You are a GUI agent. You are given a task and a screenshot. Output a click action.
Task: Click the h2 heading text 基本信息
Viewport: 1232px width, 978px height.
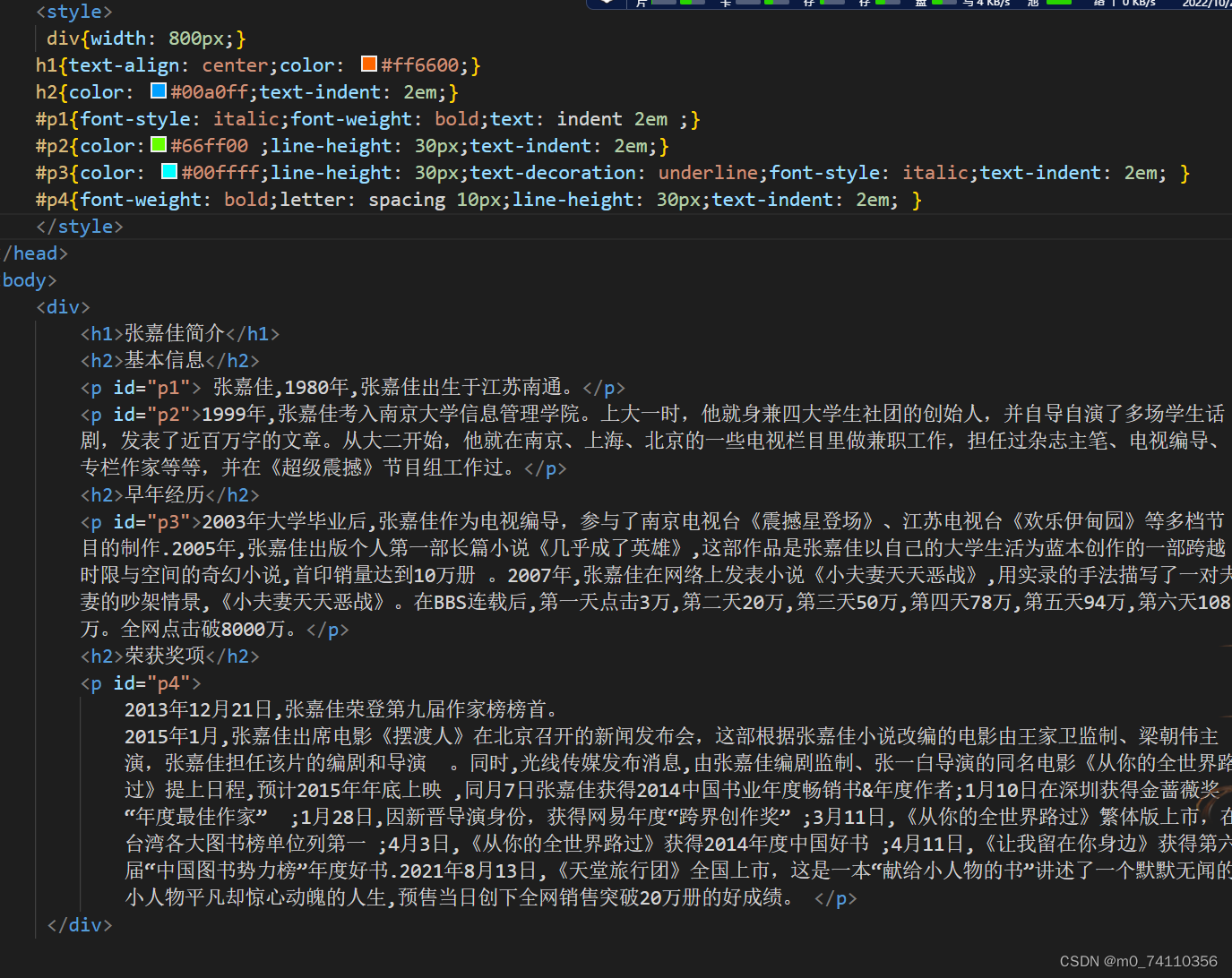click(165, 360)
